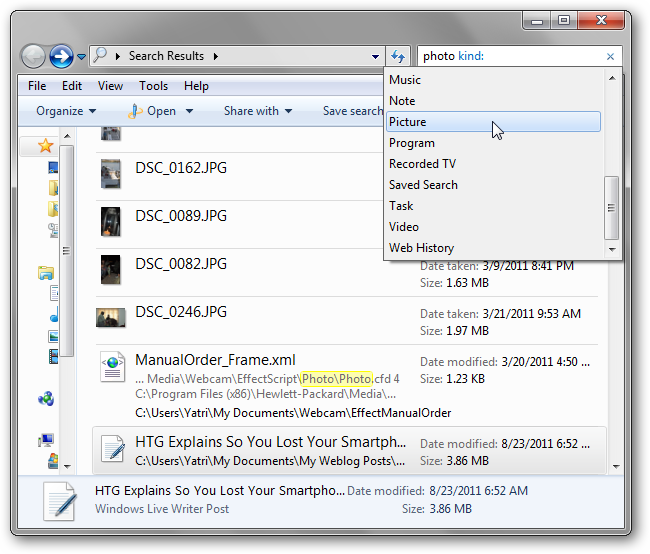Image resolution: width=650 pixels, height=554 pixels.
Task: Open Recent Places icon in navigation pane
Action: point(53,230)
